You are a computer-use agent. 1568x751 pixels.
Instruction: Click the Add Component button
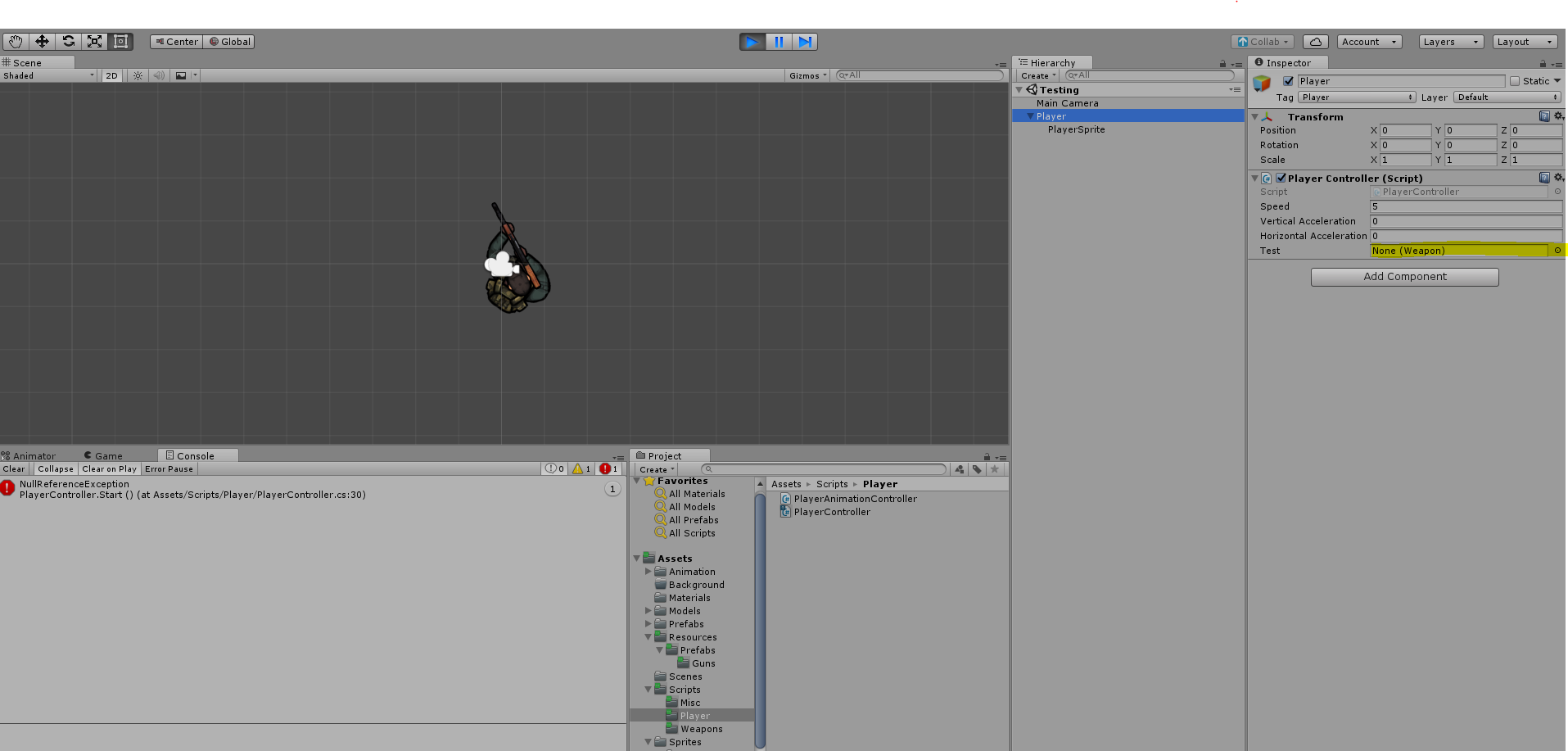point(1404,277)
